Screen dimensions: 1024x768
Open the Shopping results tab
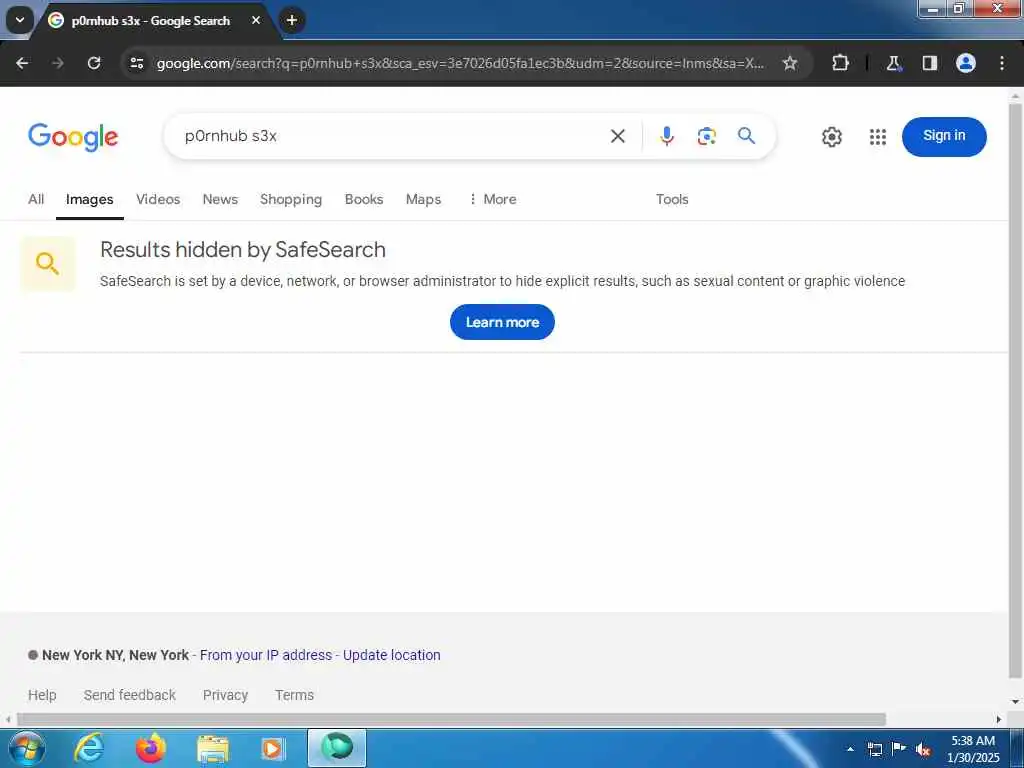[x=291, y=199]
